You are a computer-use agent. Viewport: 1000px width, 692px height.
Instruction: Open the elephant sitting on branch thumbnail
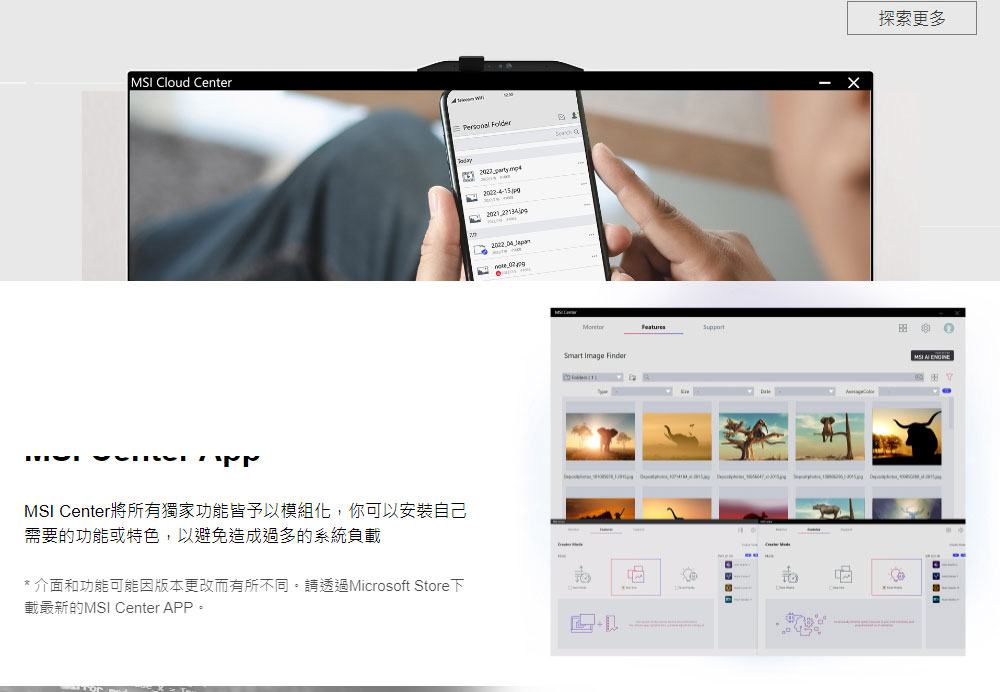830,437
